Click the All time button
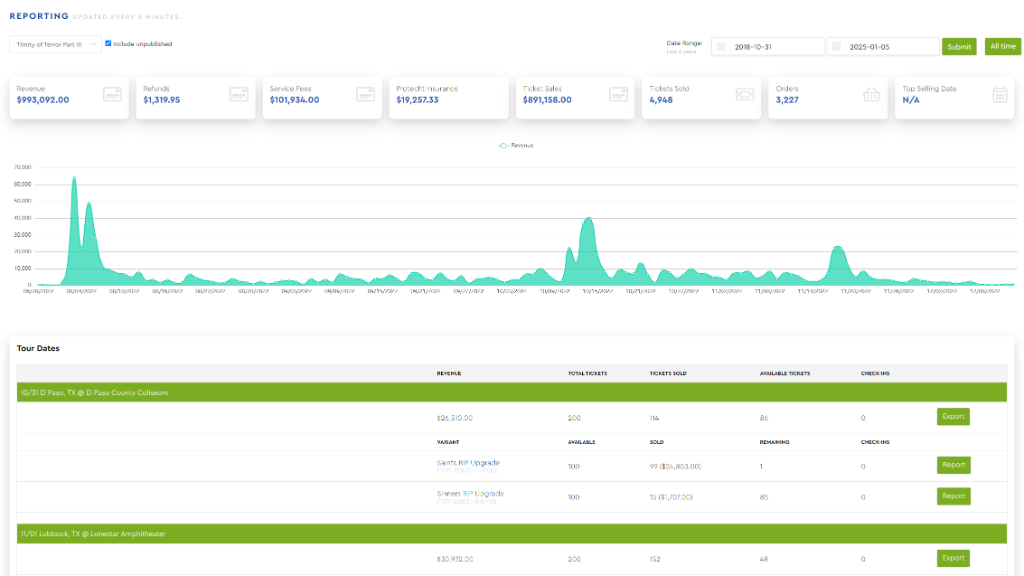 click(1003, 46)
